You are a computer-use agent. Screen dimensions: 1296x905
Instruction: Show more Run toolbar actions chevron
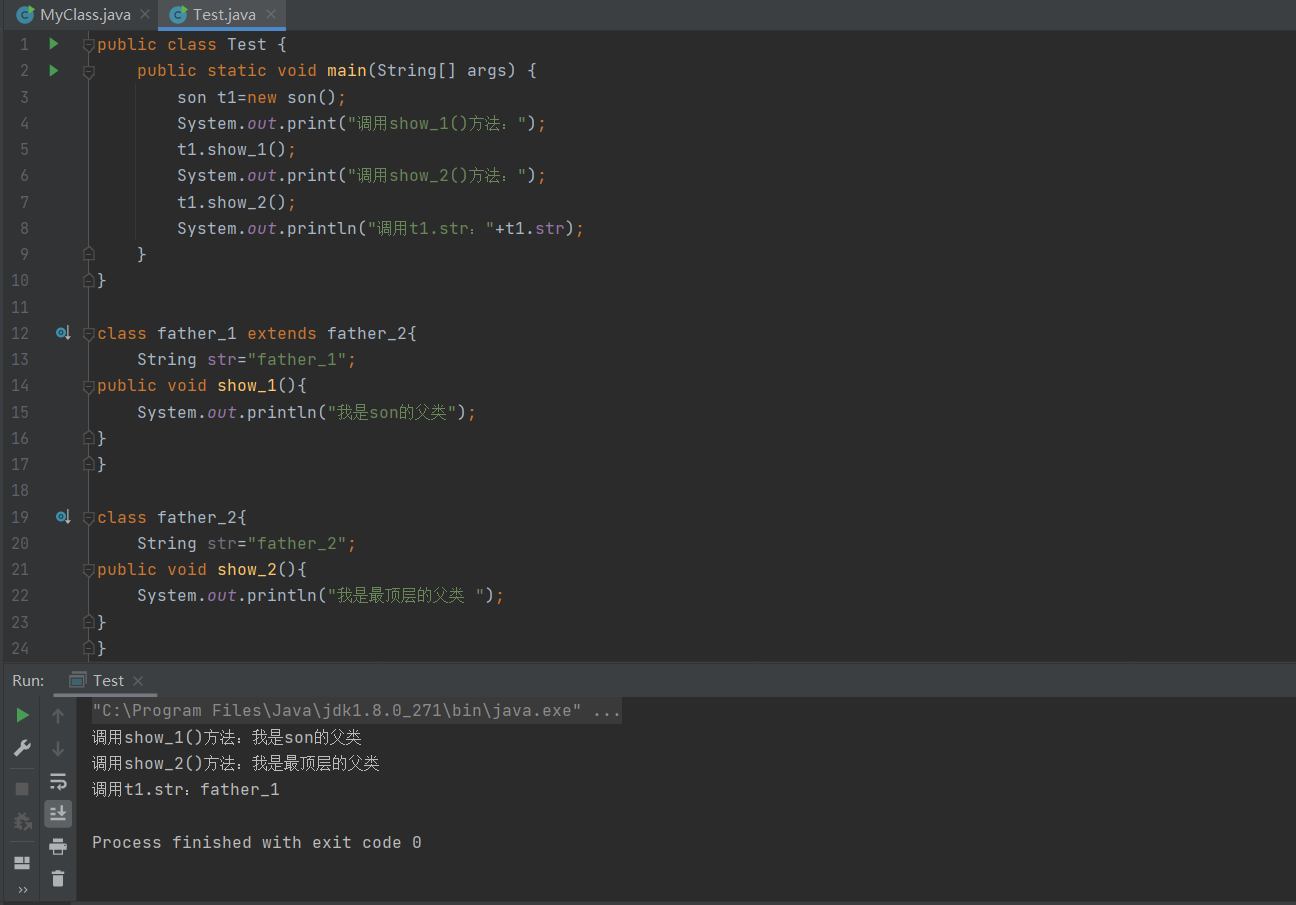click(22, 889)
